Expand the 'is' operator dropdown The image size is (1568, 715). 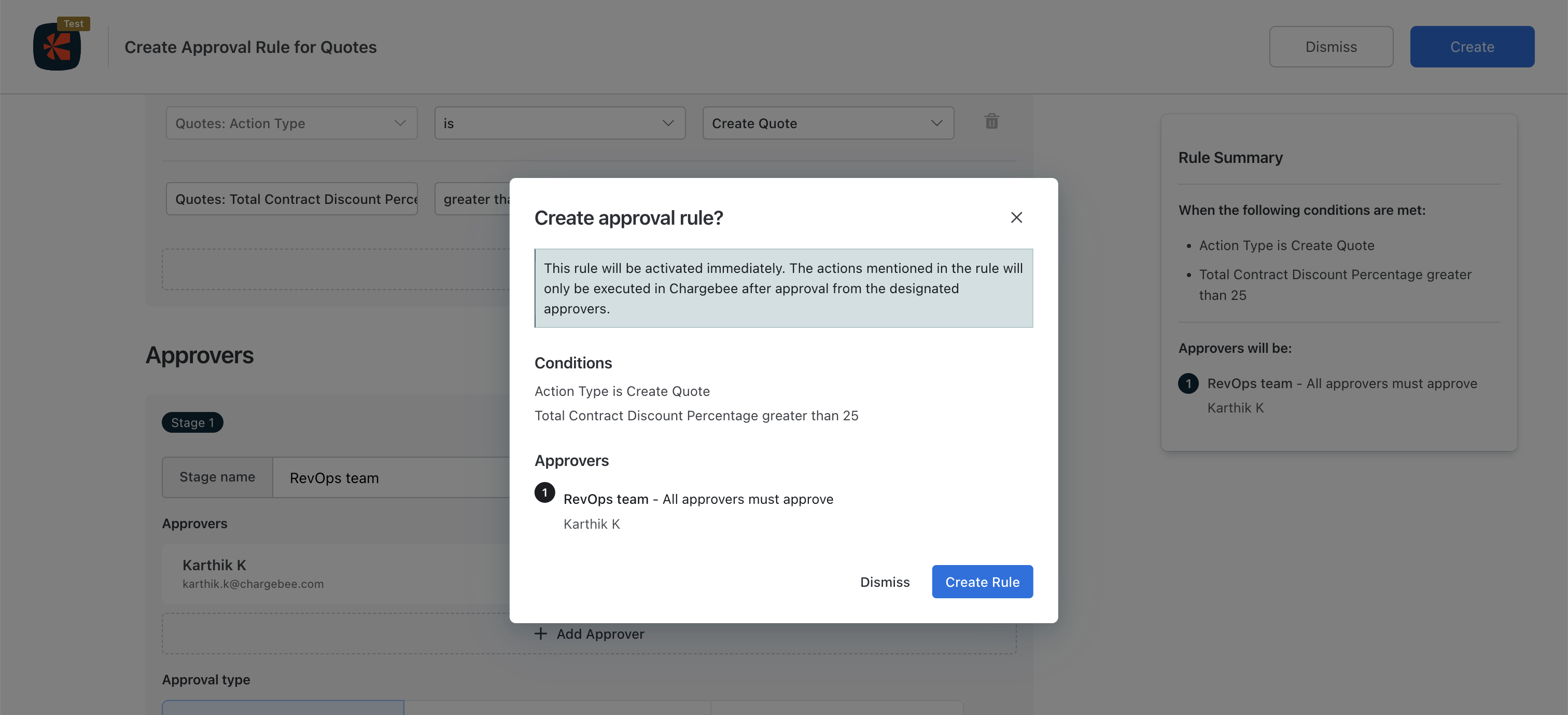[x=559, y=123]
